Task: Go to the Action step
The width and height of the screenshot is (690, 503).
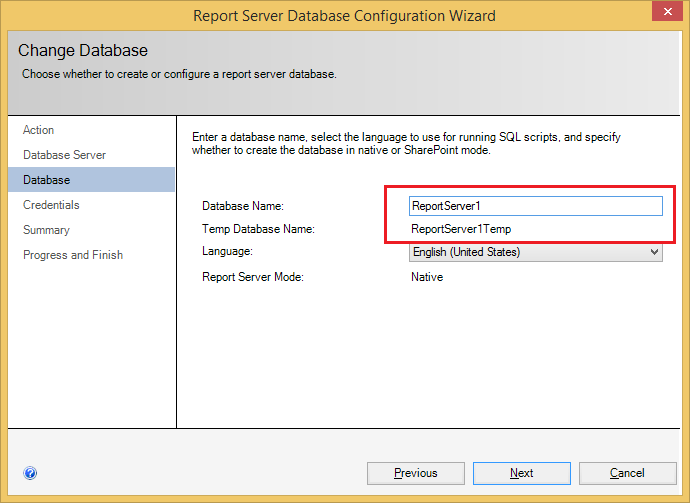Action: click(x=39, y=130)
